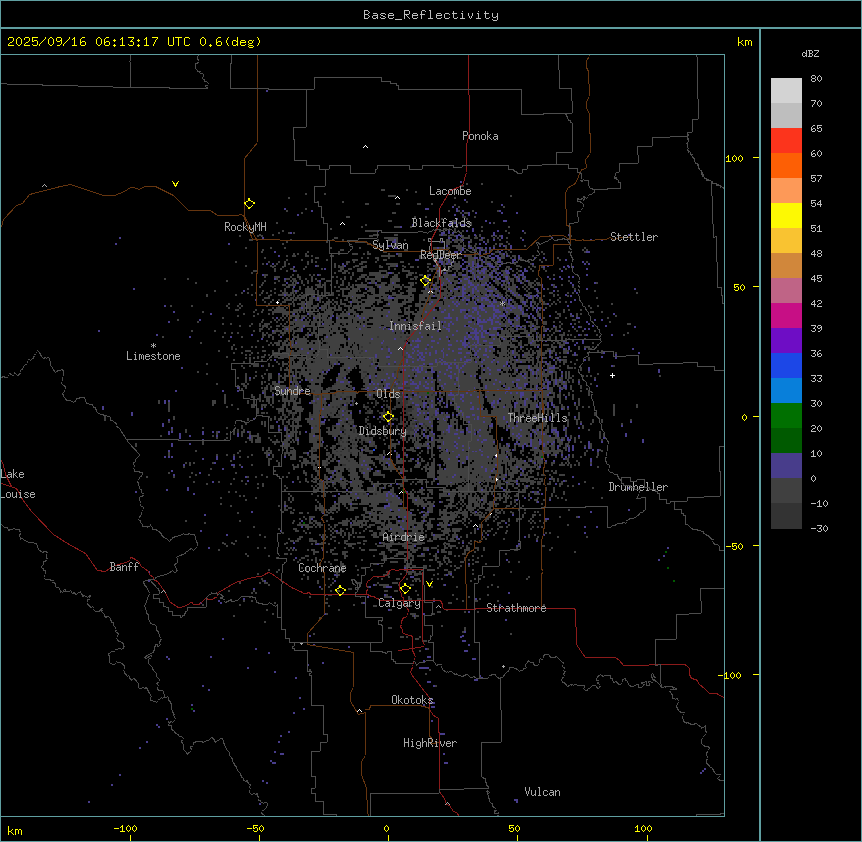This screenshot has height=842, width=862.
Task: Click the yellow diamond marker south of RedDeer
Action: point(426,281)
